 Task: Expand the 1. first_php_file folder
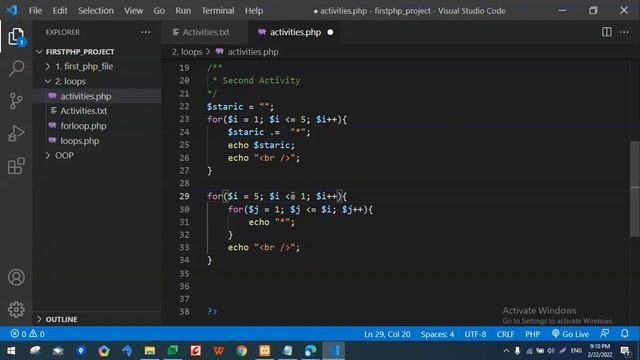84,67
